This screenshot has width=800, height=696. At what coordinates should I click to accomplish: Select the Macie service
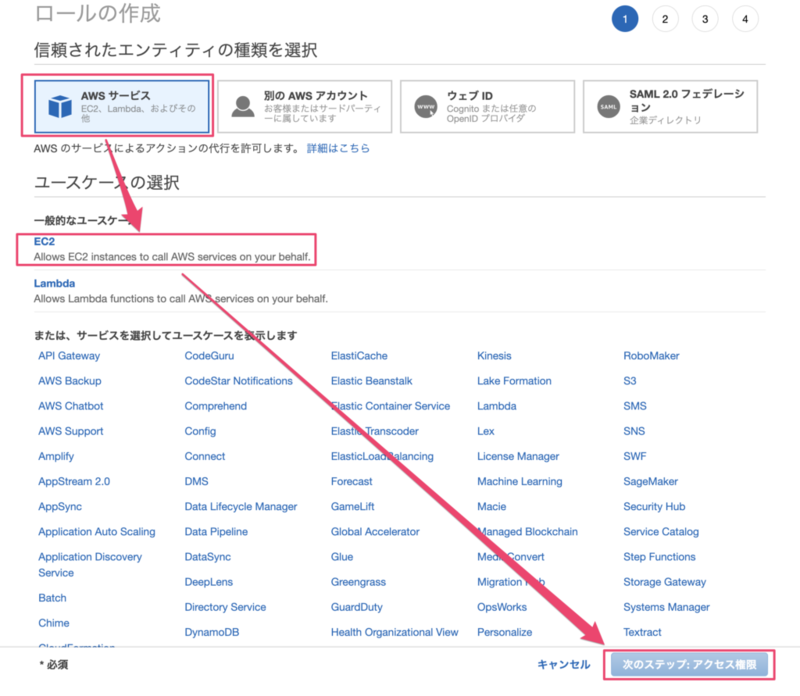tap(492, 507)
